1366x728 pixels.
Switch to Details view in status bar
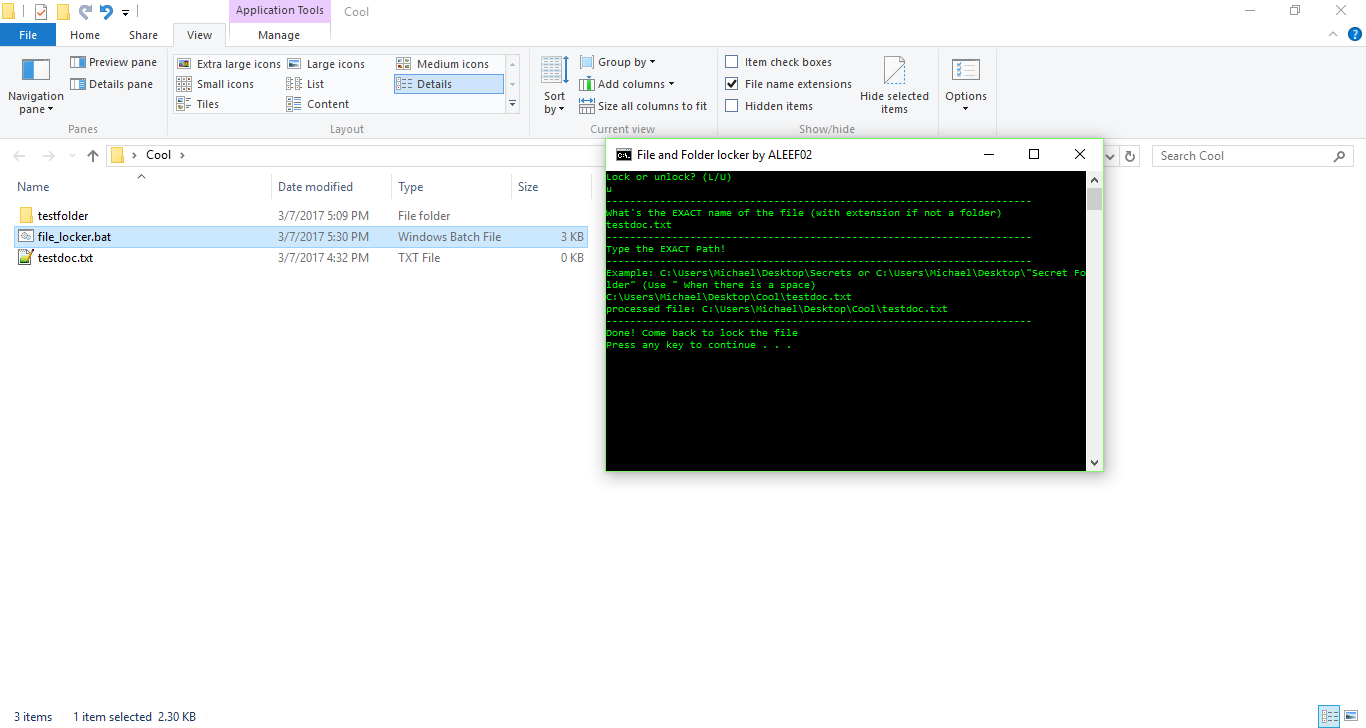[x=1328, y=716]
